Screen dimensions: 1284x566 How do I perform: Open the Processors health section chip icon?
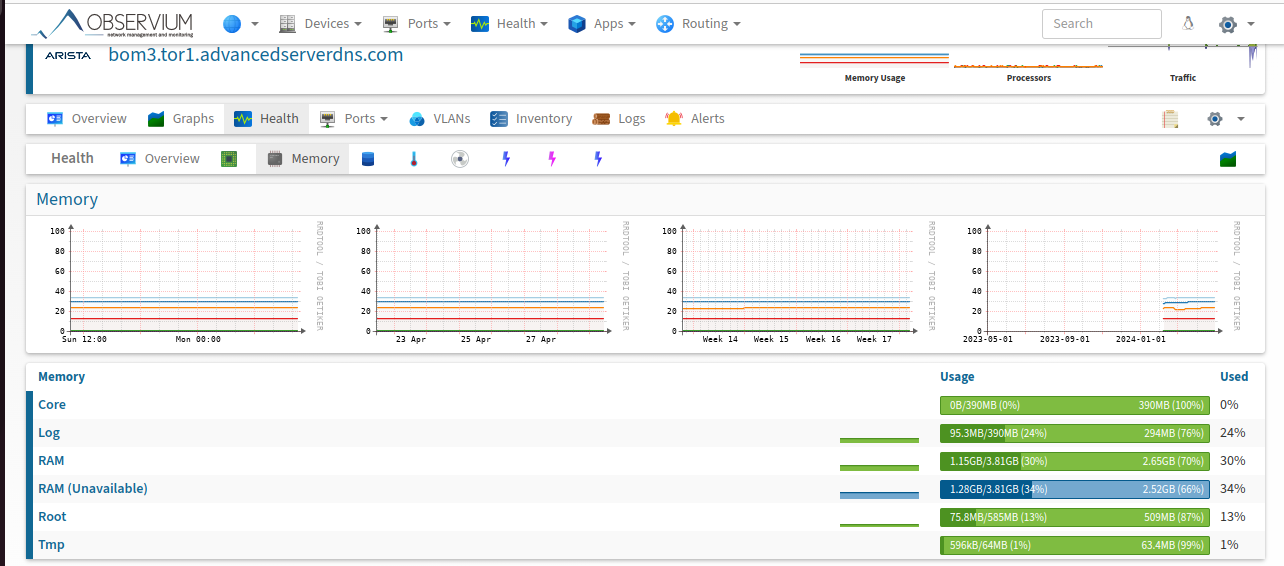[229, 159]
